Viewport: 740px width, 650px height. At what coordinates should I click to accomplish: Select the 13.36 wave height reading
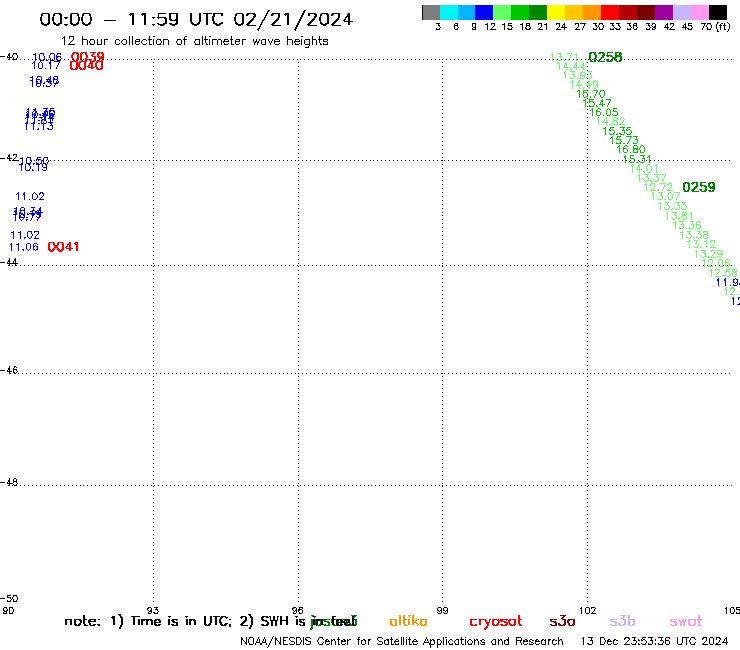pyautogui.click(x=687, y=225)
